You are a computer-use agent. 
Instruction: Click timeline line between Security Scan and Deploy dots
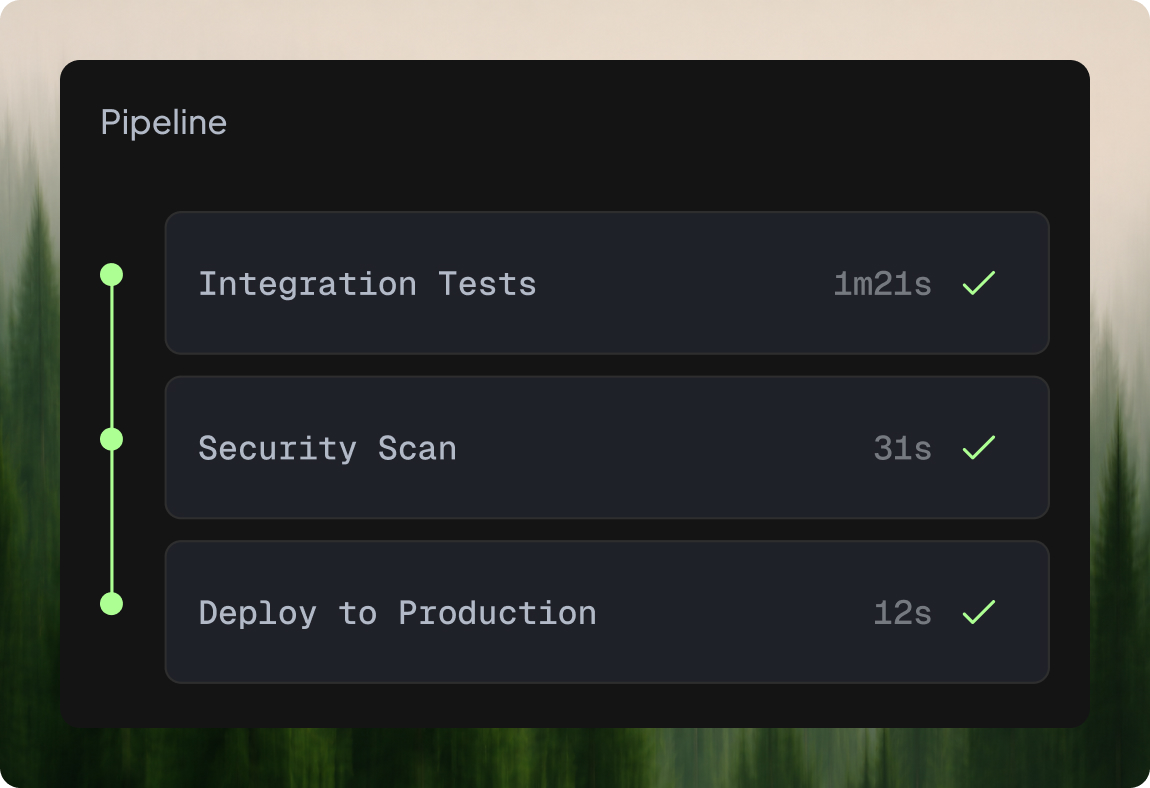point(111,522)
